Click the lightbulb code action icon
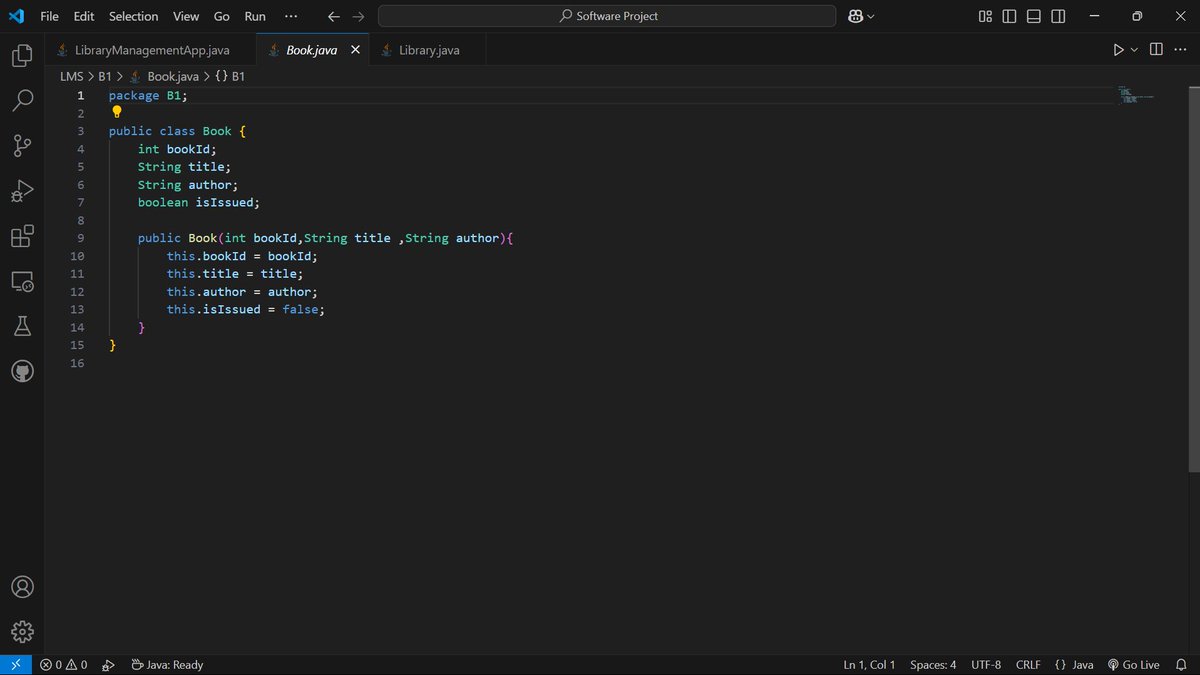This screenshot has width=1200, height=675. (x=116, y=112)
